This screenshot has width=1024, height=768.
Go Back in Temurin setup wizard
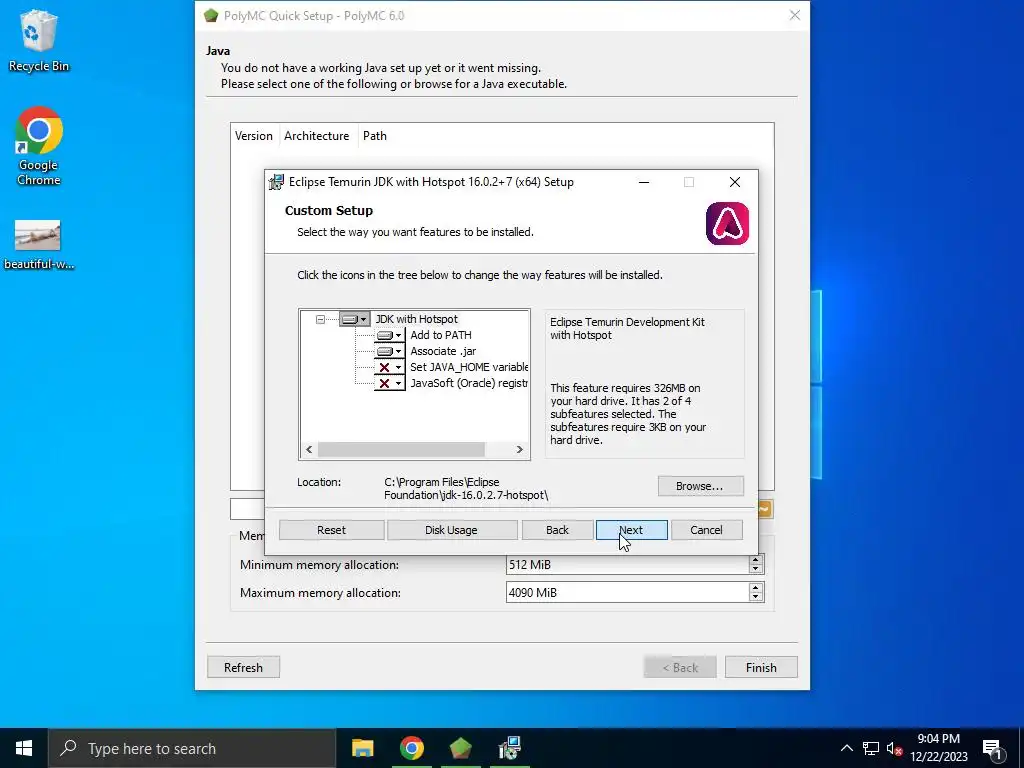(x=557, y=530)
